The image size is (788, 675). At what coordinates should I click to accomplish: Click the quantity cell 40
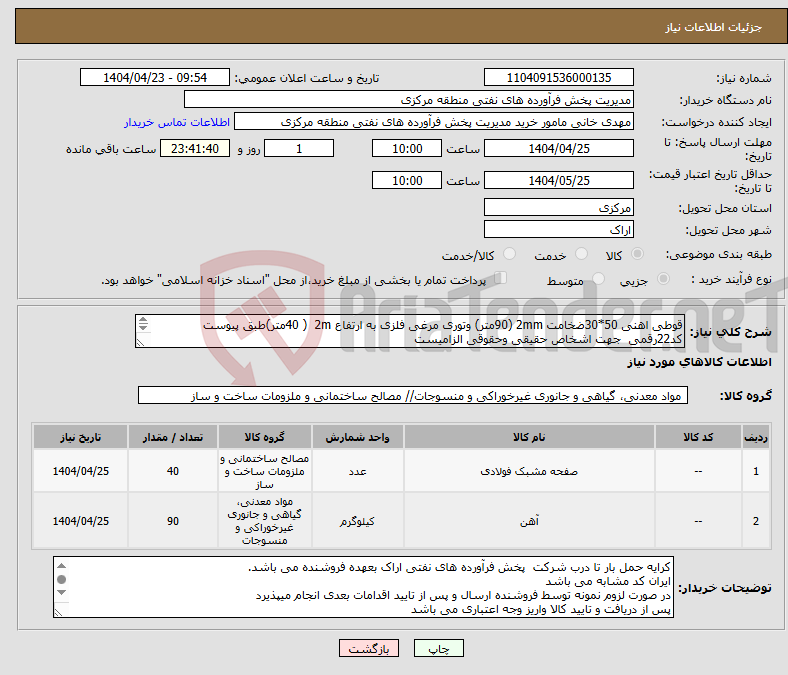(173, 471)
